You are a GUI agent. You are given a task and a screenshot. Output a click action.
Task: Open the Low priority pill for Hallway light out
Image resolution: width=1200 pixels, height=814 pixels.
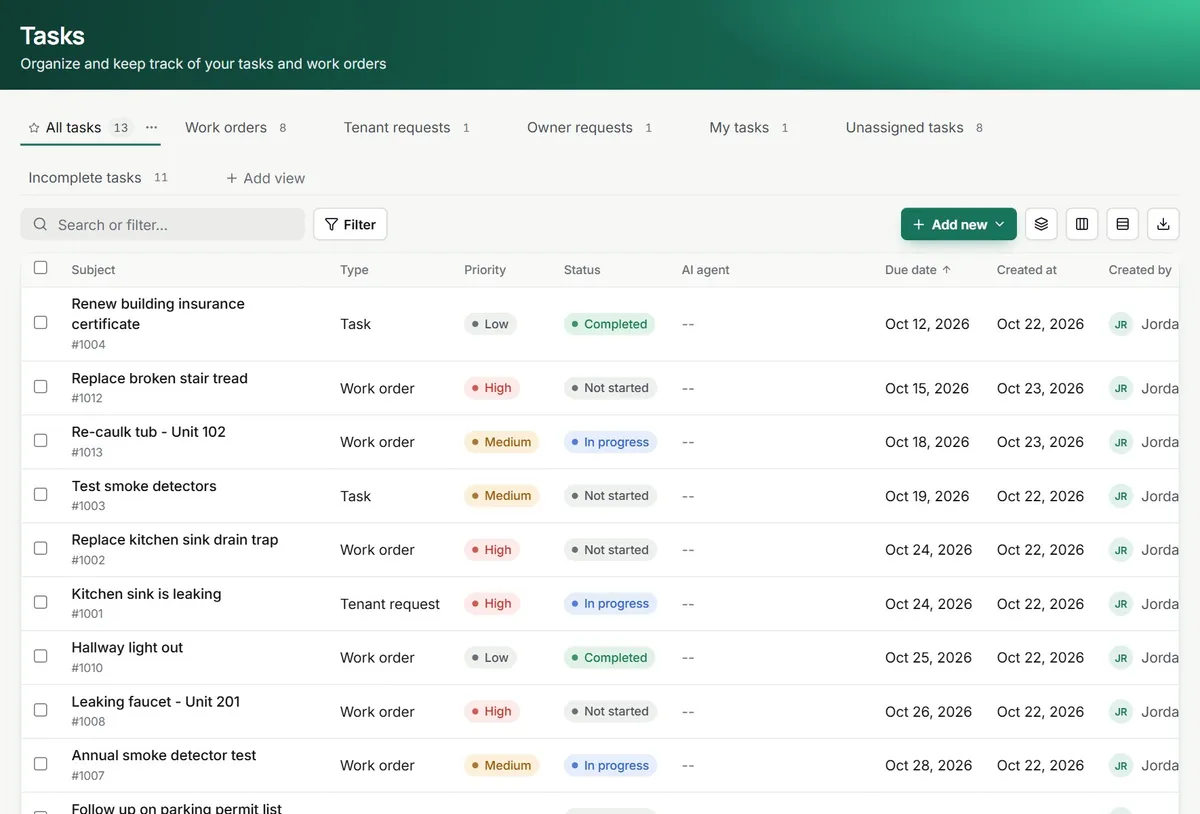[490, 658]
